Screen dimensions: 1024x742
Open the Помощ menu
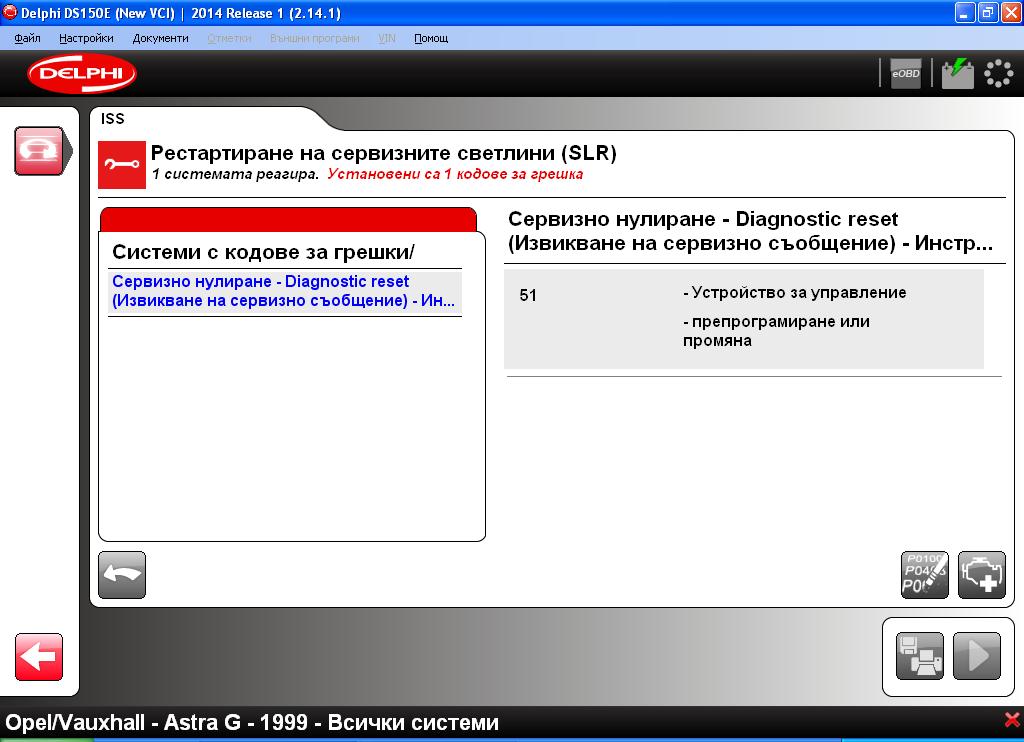pyautogui.click(x=431, y=39)
